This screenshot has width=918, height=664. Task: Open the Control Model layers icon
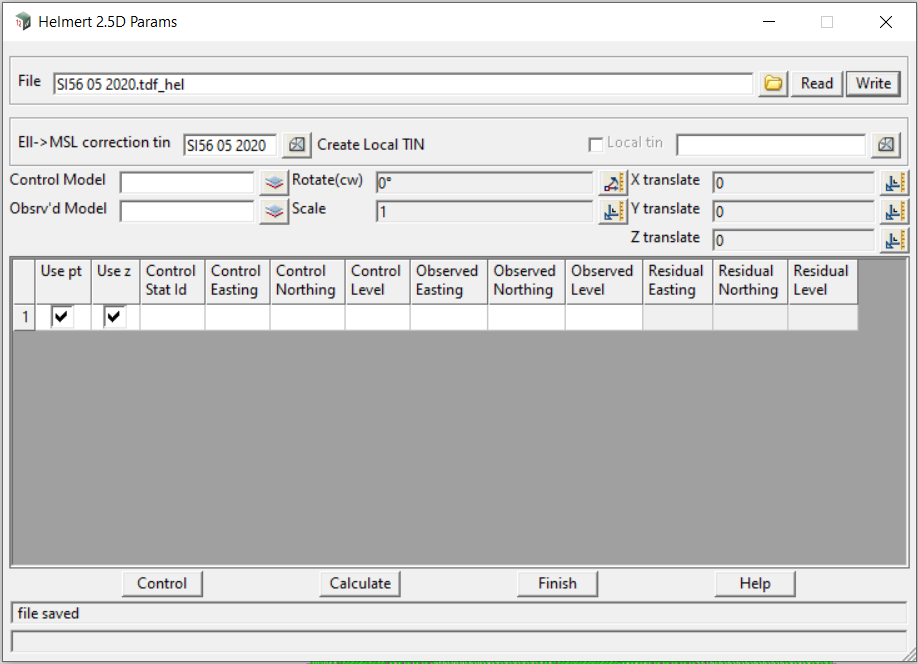(274, 182)
